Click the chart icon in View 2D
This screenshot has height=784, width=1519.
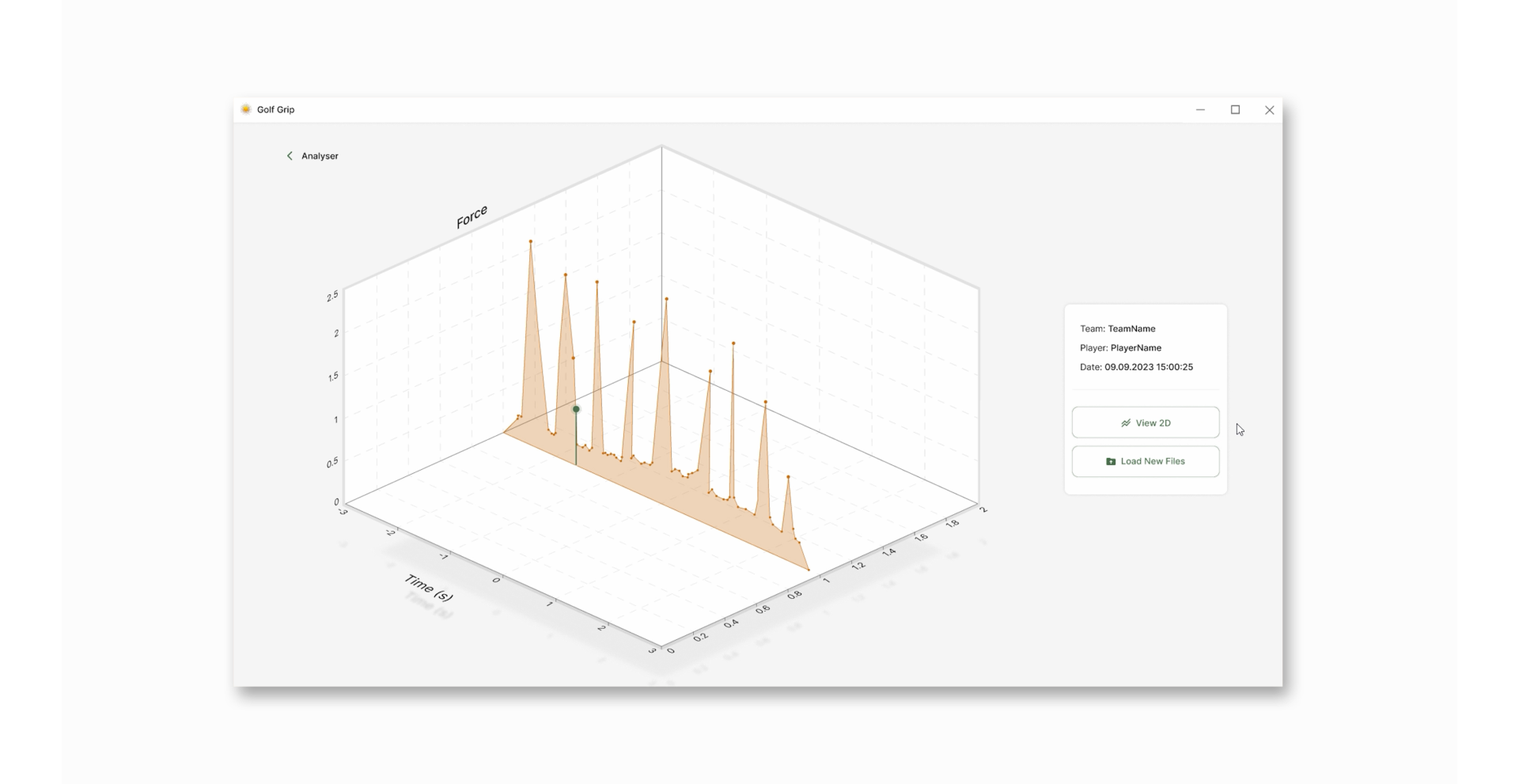[1126, 423]
